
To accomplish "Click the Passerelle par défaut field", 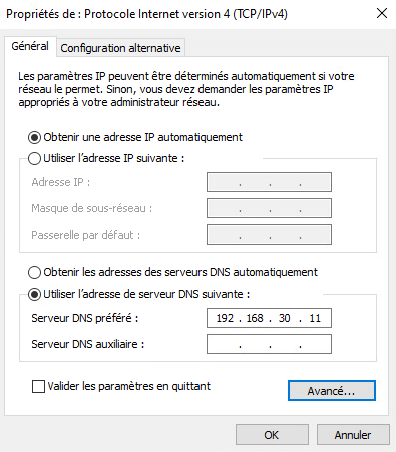I will pos(269,235).
